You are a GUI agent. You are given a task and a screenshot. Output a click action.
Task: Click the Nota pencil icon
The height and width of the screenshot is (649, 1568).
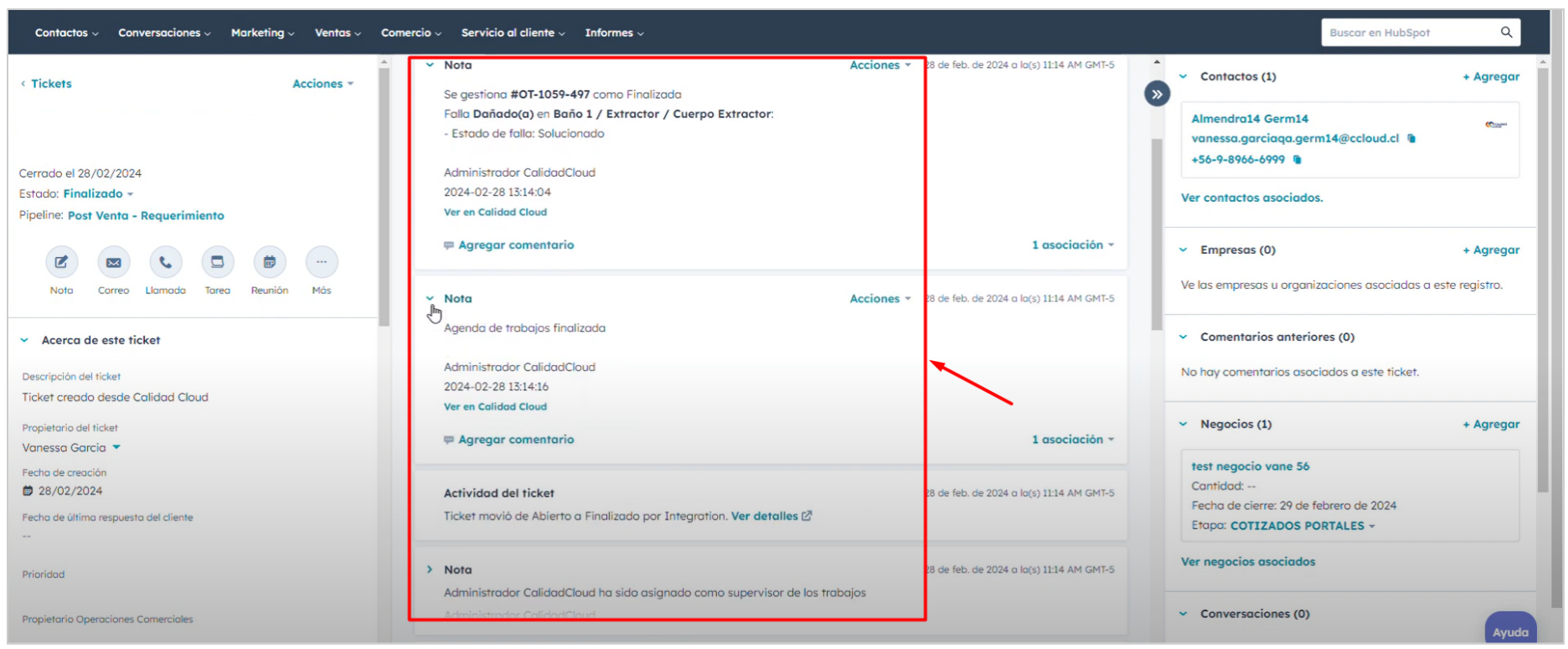pyautogui.click(x=61, y=262)
